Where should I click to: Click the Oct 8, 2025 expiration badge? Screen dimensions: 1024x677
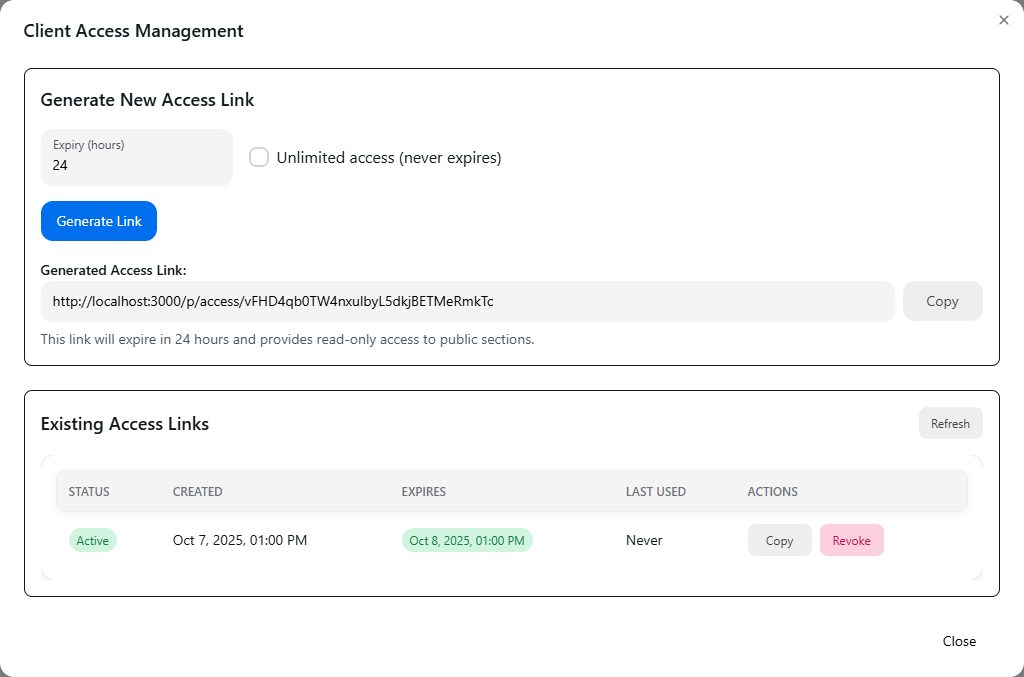(466, 540)
